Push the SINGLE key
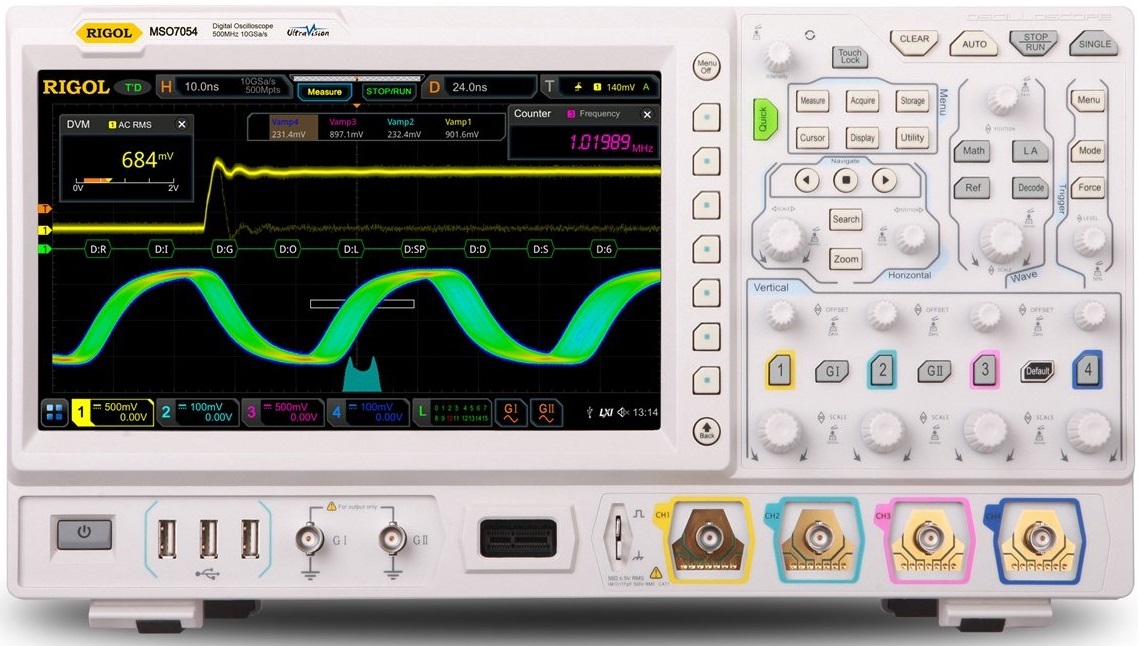This screenshot has height=646, width=1138. [x=1094, y=44]
